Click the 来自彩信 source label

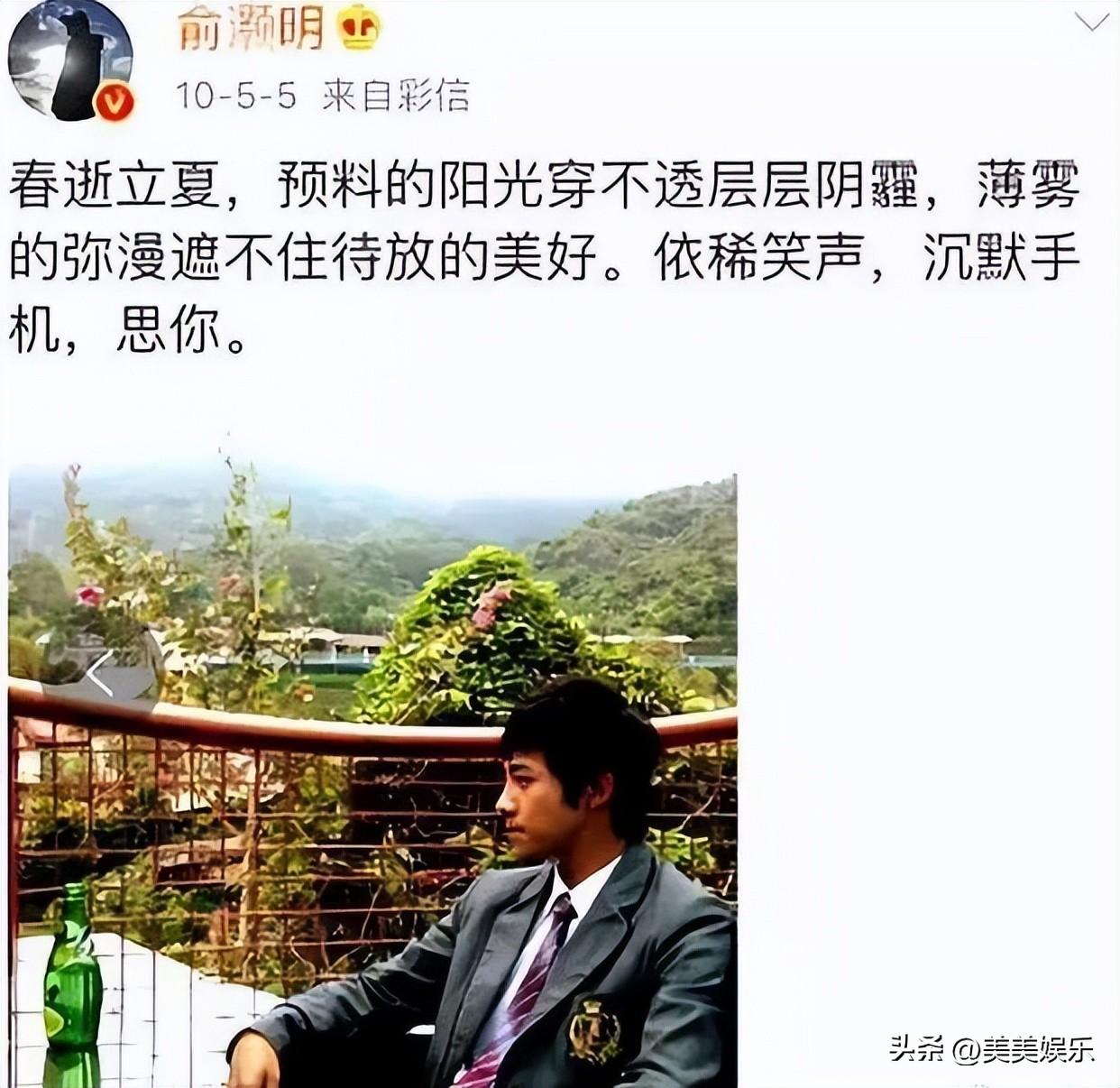[x=396, y=95]
